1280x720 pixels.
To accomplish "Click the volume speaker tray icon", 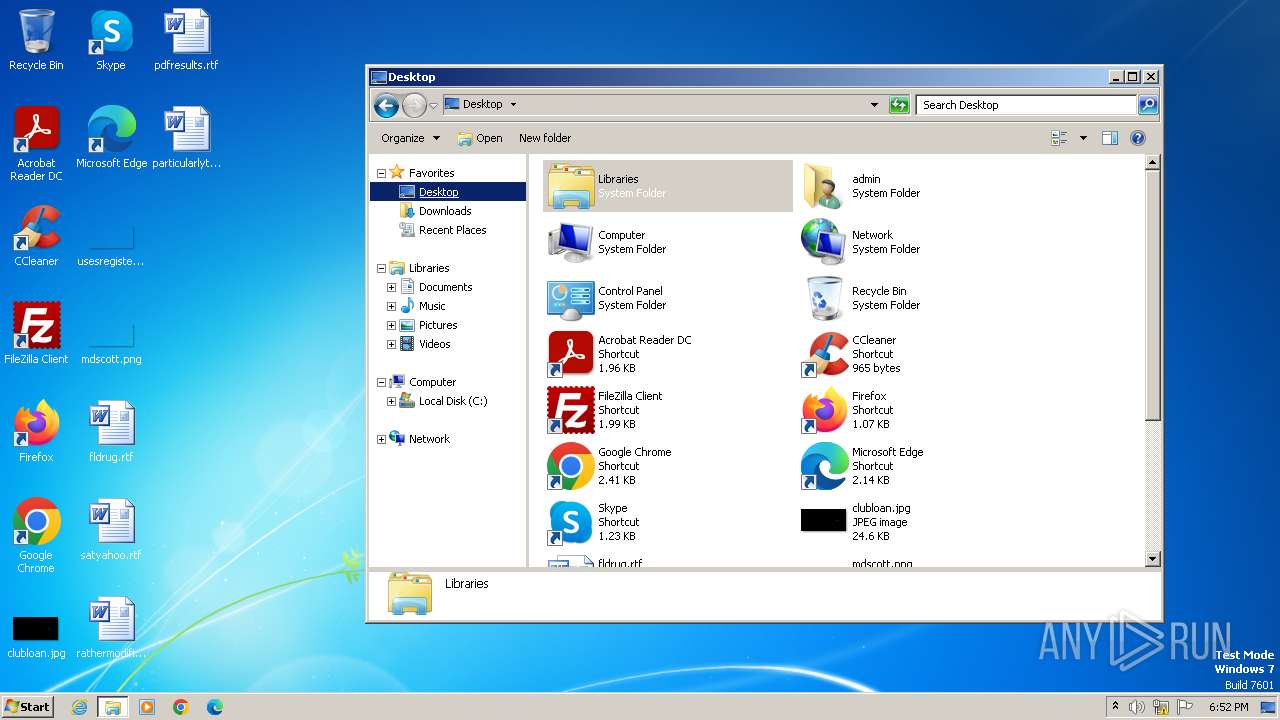I will click(x=1137, y=707).
